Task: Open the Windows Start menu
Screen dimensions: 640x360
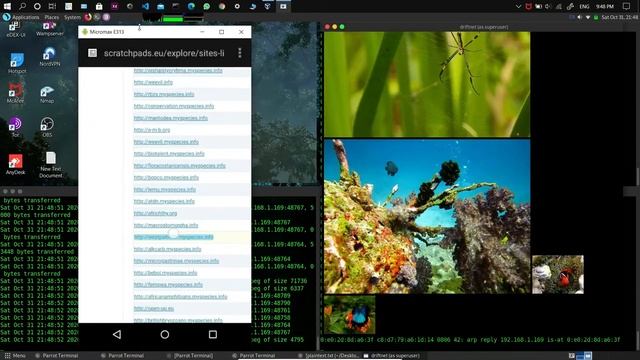Action: click(x=7, y=6)
